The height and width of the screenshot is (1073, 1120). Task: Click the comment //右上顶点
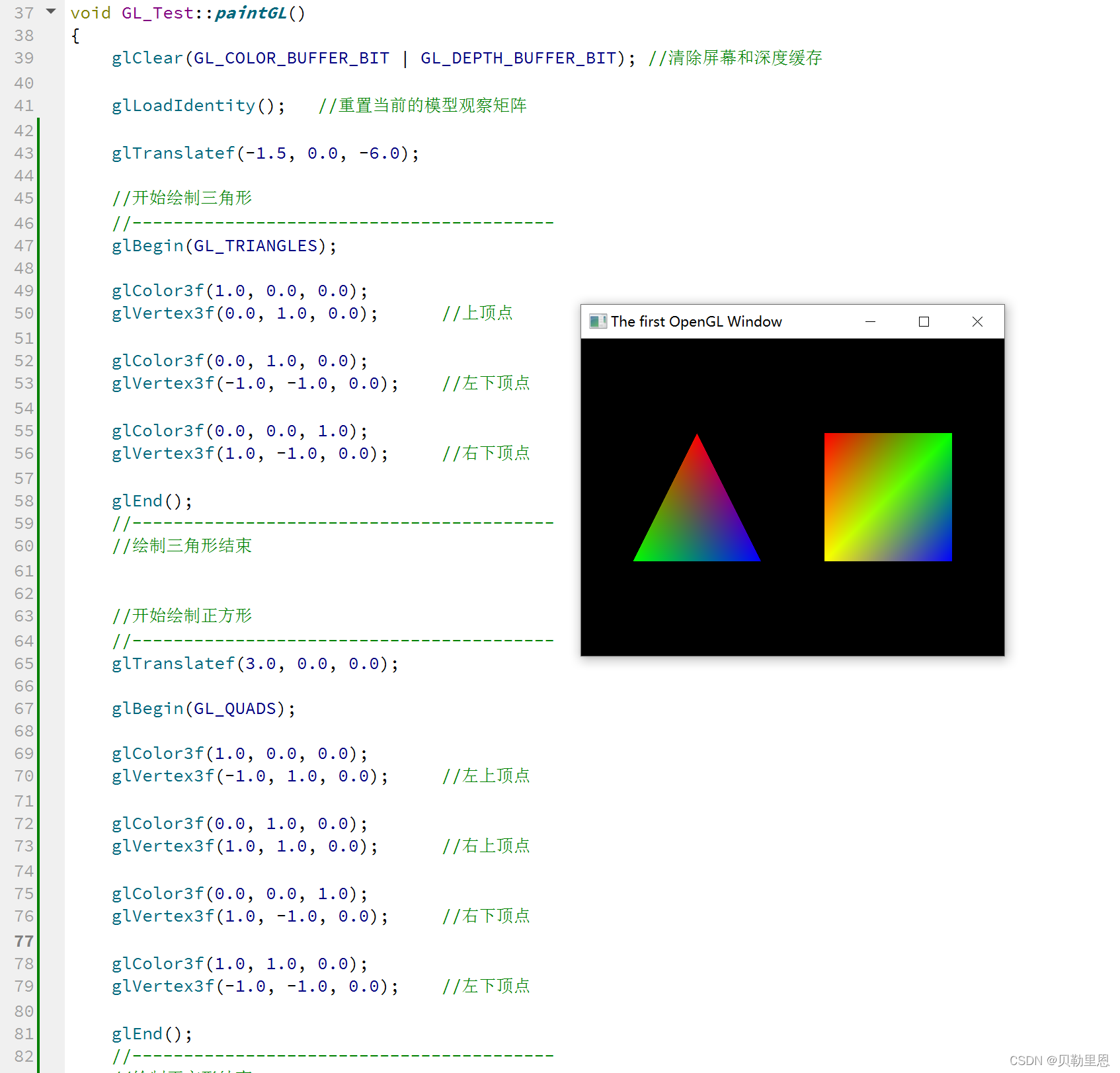click(486, 846)
